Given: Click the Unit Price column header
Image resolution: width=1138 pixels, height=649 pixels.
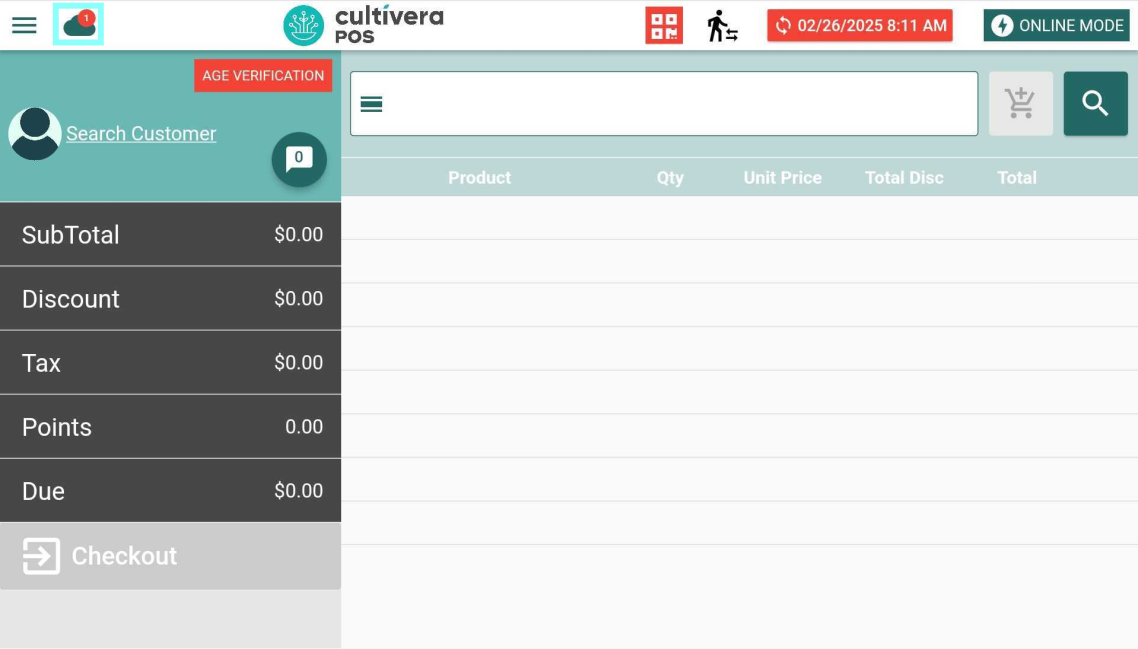Looking at the screenshot, I should click(782, 178).
